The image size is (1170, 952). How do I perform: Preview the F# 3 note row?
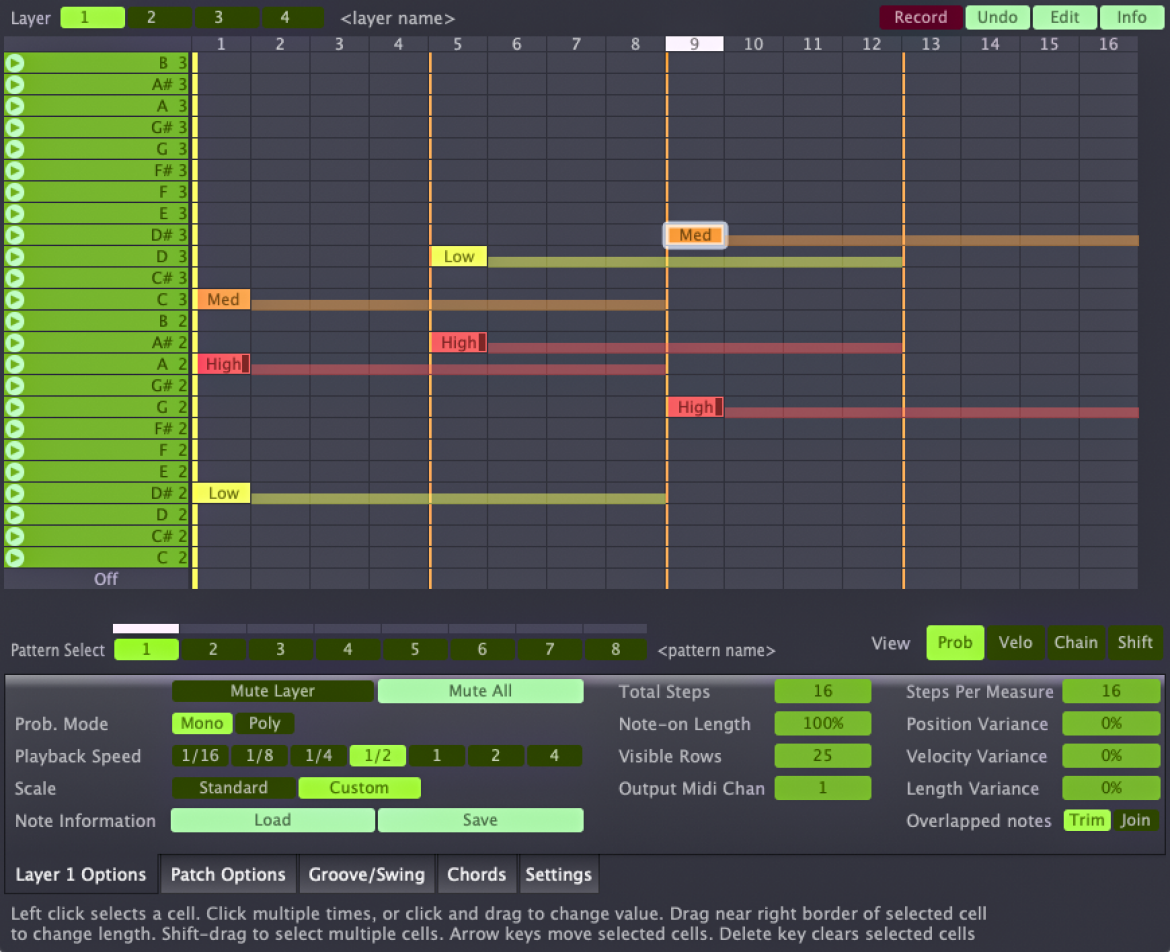(x=14, y=171)
